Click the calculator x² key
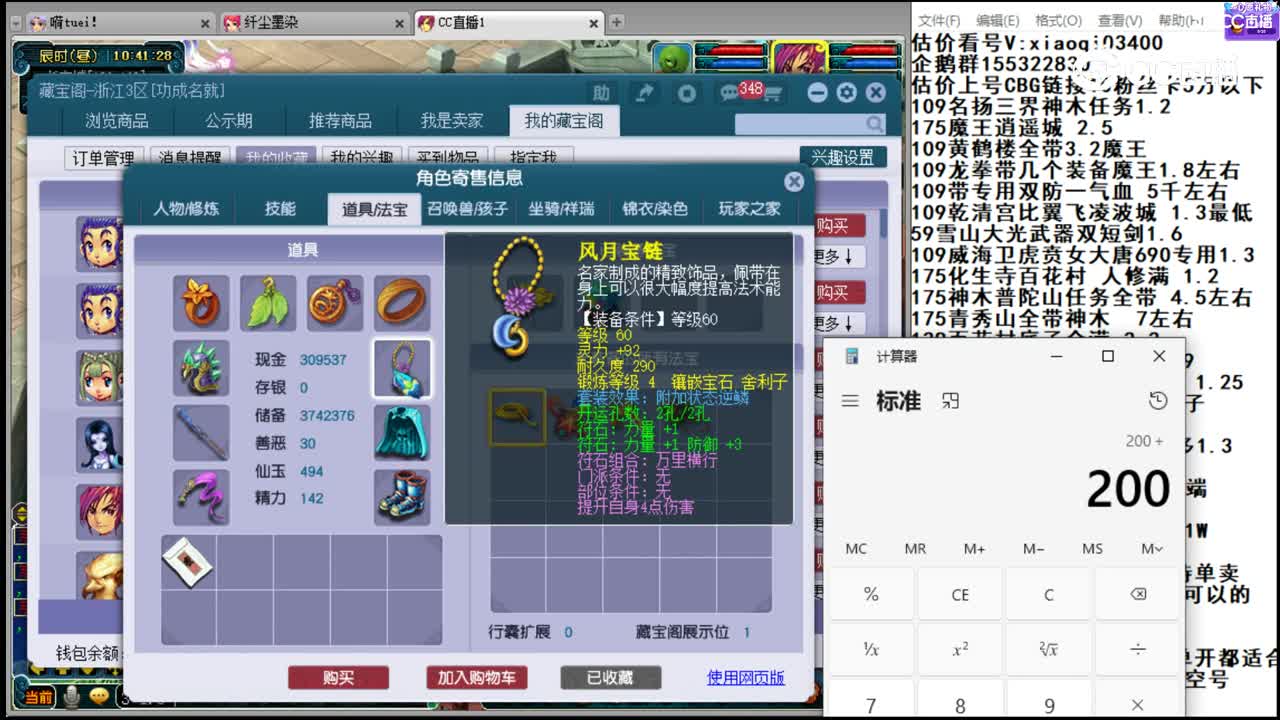This screenshot has width=1280, height=720. tap(960, 649)
